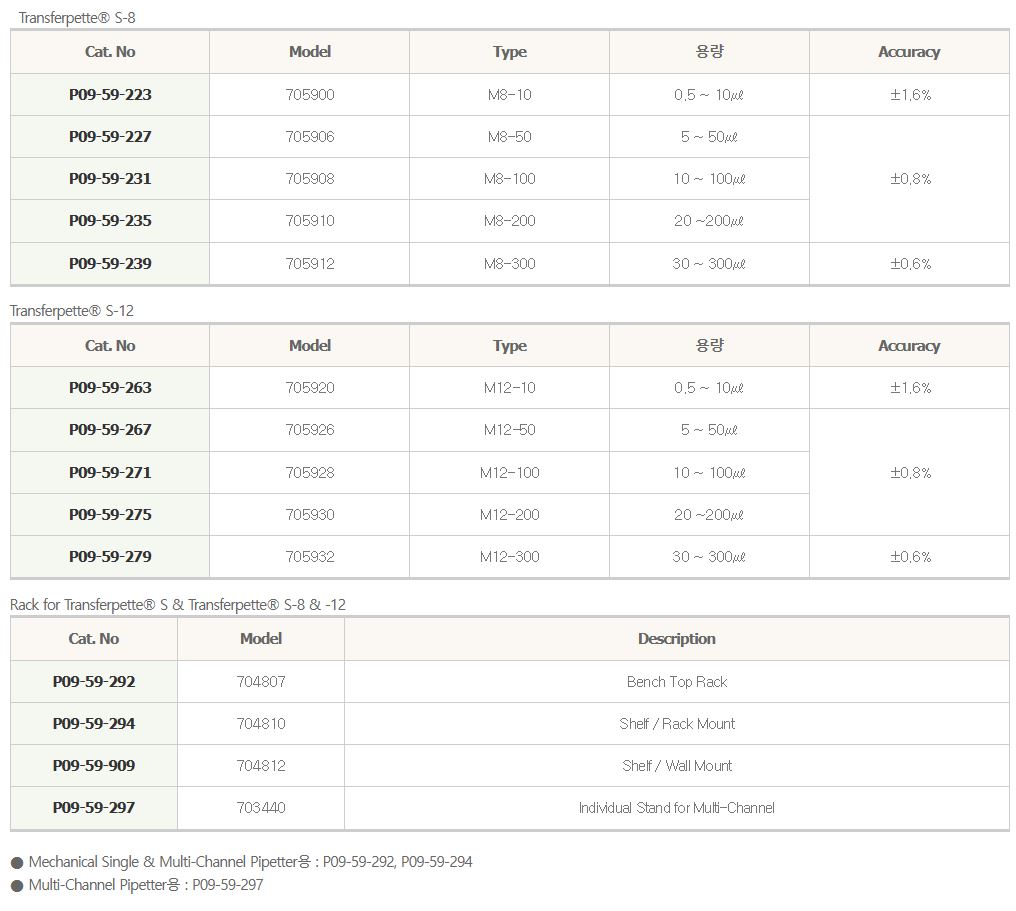Click model number 705930
Viewport: 1016px width, 911px height.
[x=310, y=515]
